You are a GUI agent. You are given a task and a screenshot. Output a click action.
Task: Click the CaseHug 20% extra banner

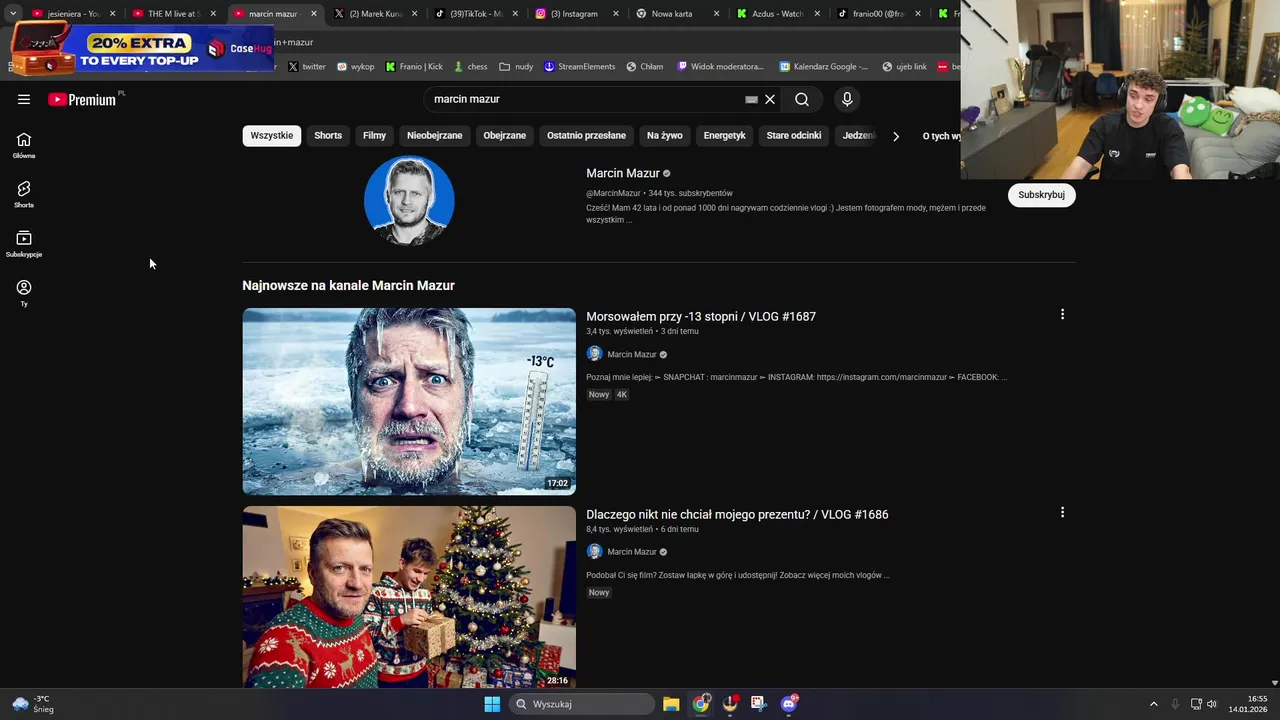pyautogui.click(x=143, y=48)
